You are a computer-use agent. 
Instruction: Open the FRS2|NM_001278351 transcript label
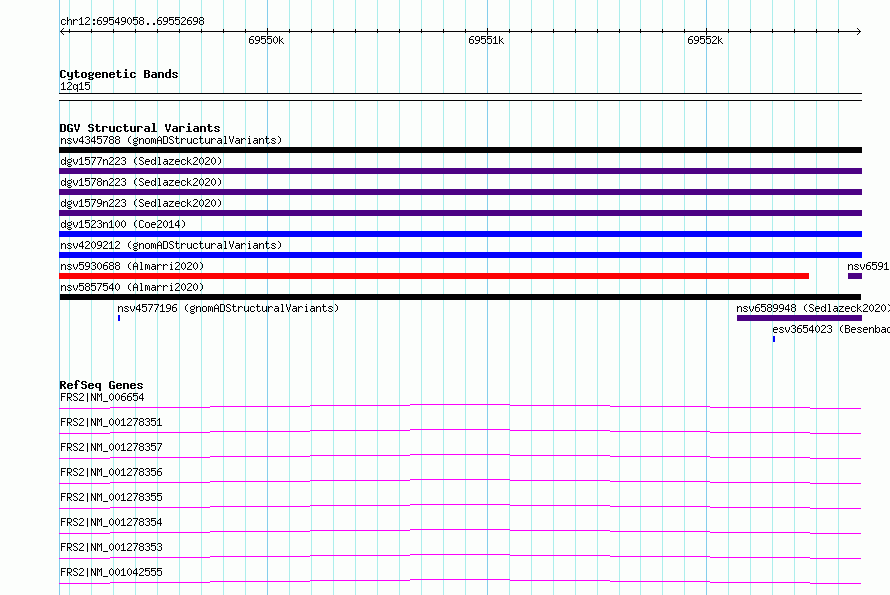[x=111, y=422]
